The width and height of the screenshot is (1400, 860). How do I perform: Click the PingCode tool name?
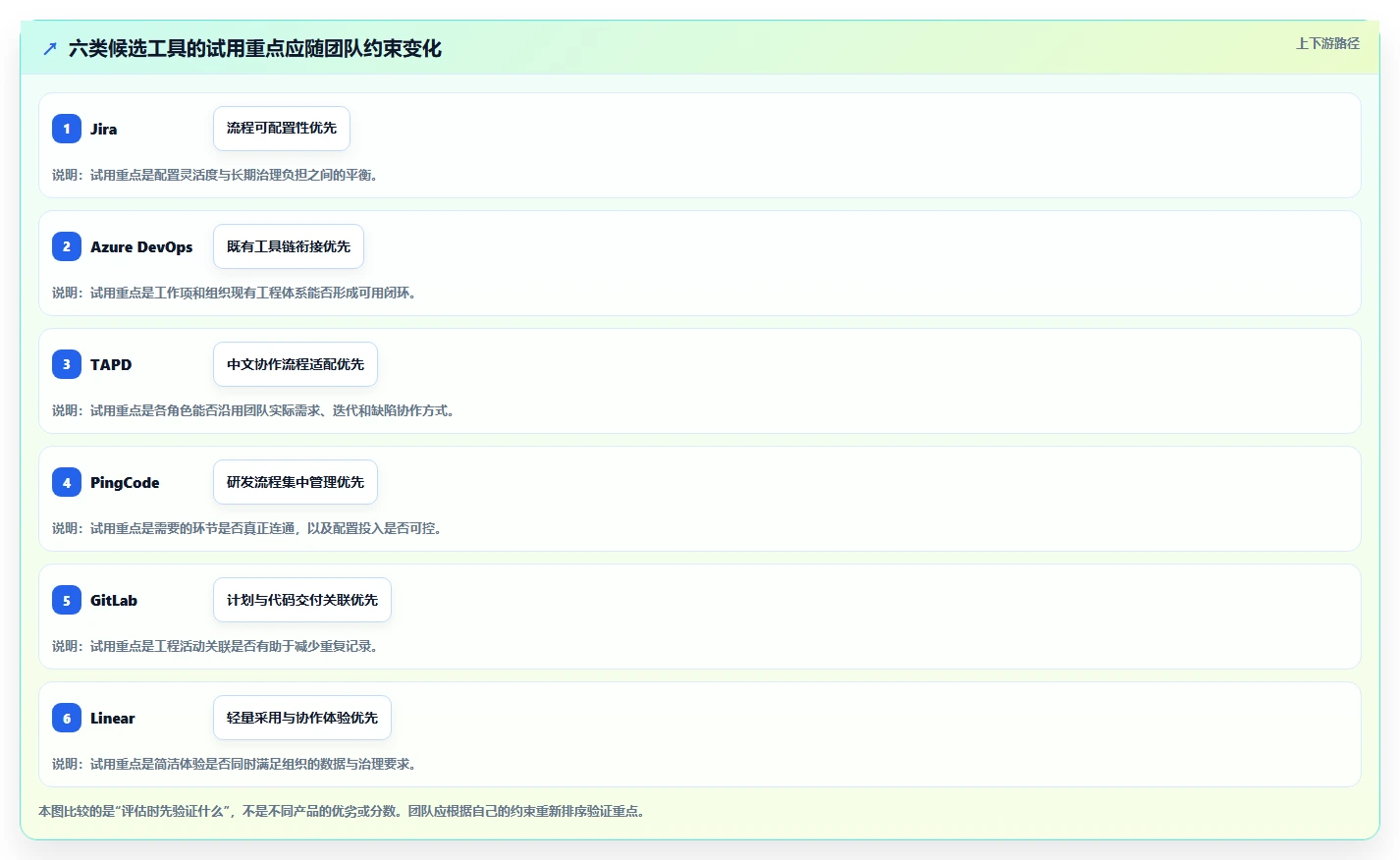[125, 482]
